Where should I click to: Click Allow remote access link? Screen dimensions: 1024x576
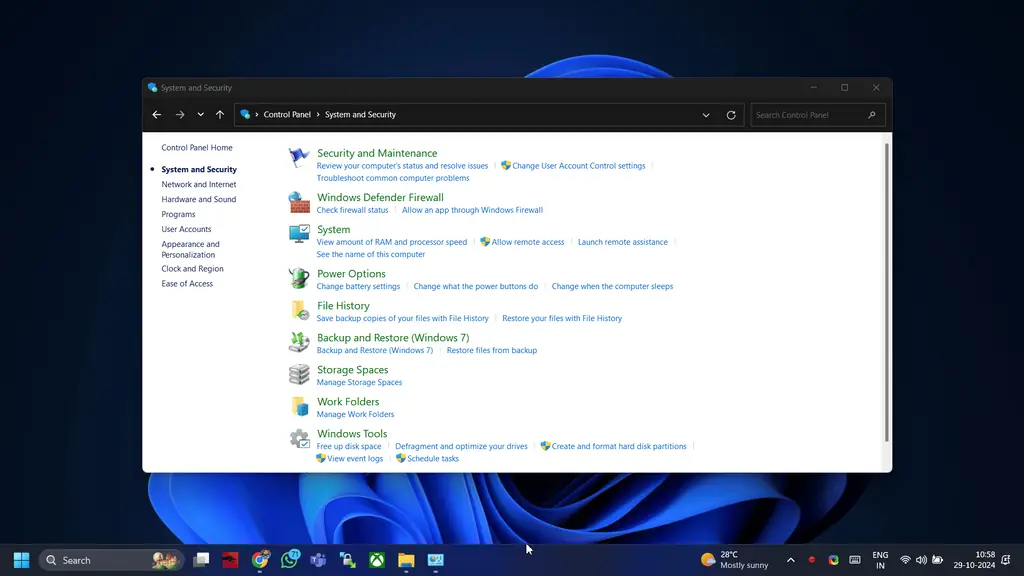[528, 242]
